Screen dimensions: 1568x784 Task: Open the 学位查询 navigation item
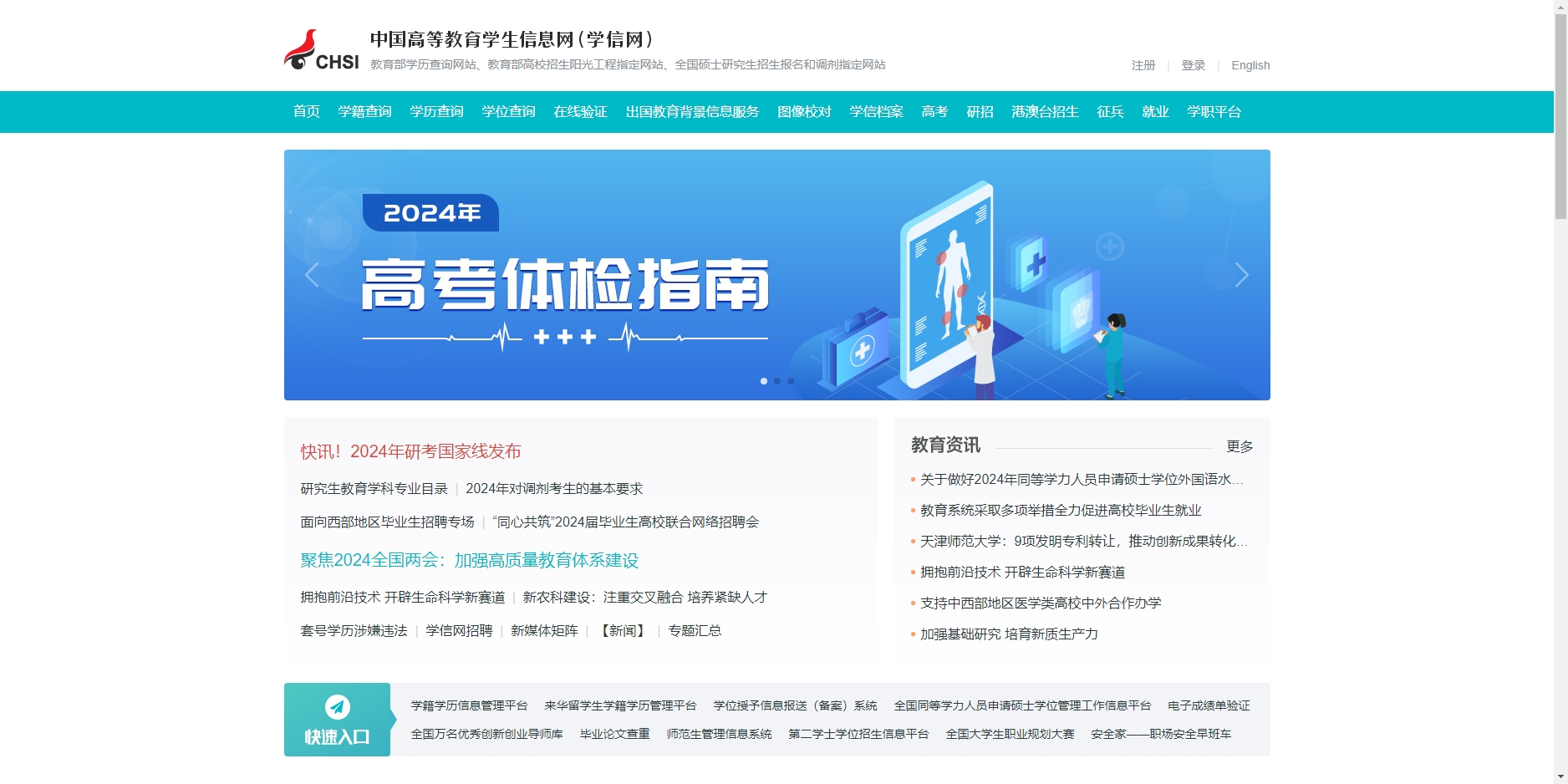(x=508, y=111)
